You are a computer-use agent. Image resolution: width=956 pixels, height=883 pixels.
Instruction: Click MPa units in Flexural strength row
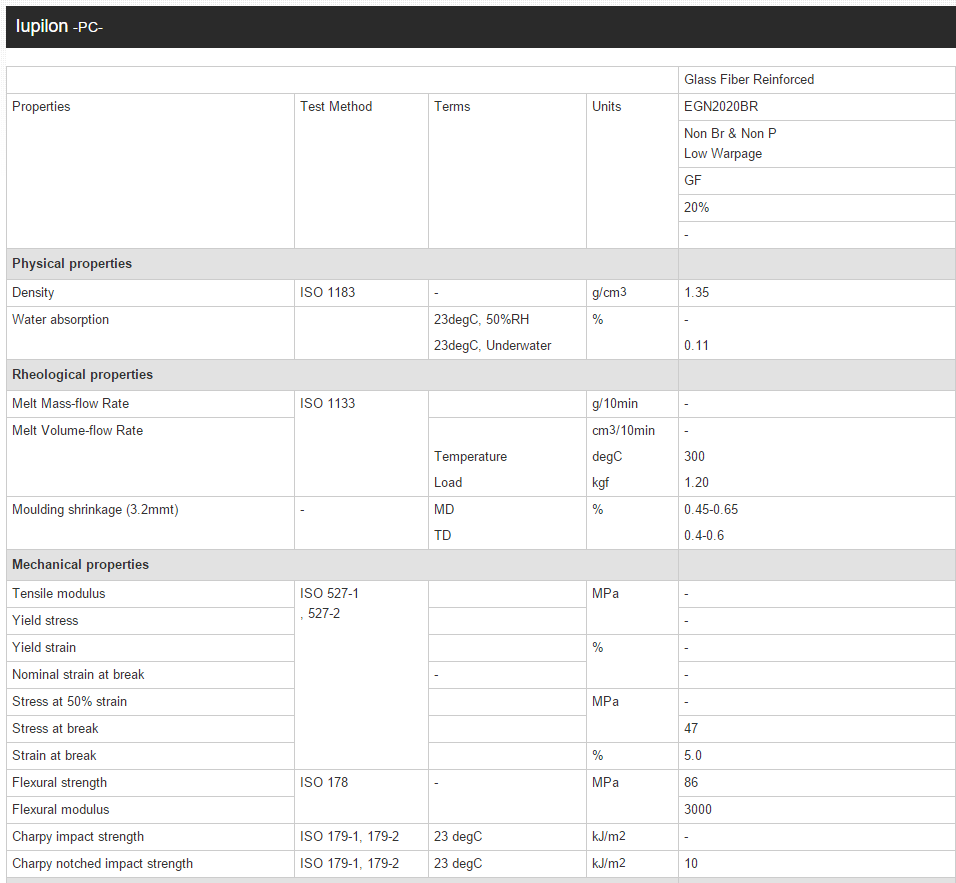[x=605, y=782]
